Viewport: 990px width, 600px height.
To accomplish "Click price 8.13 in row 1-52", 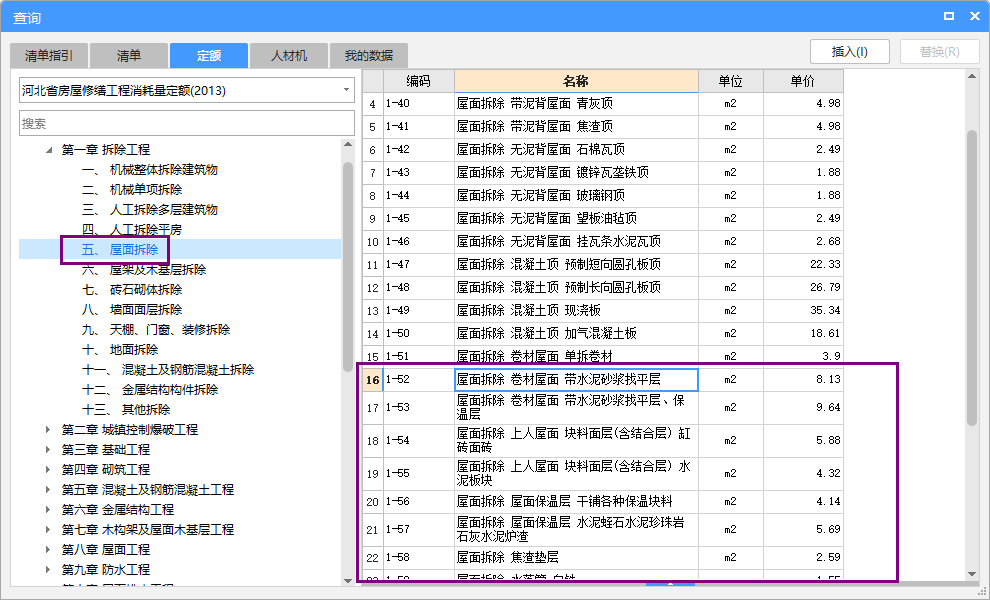I will point(803,380).
